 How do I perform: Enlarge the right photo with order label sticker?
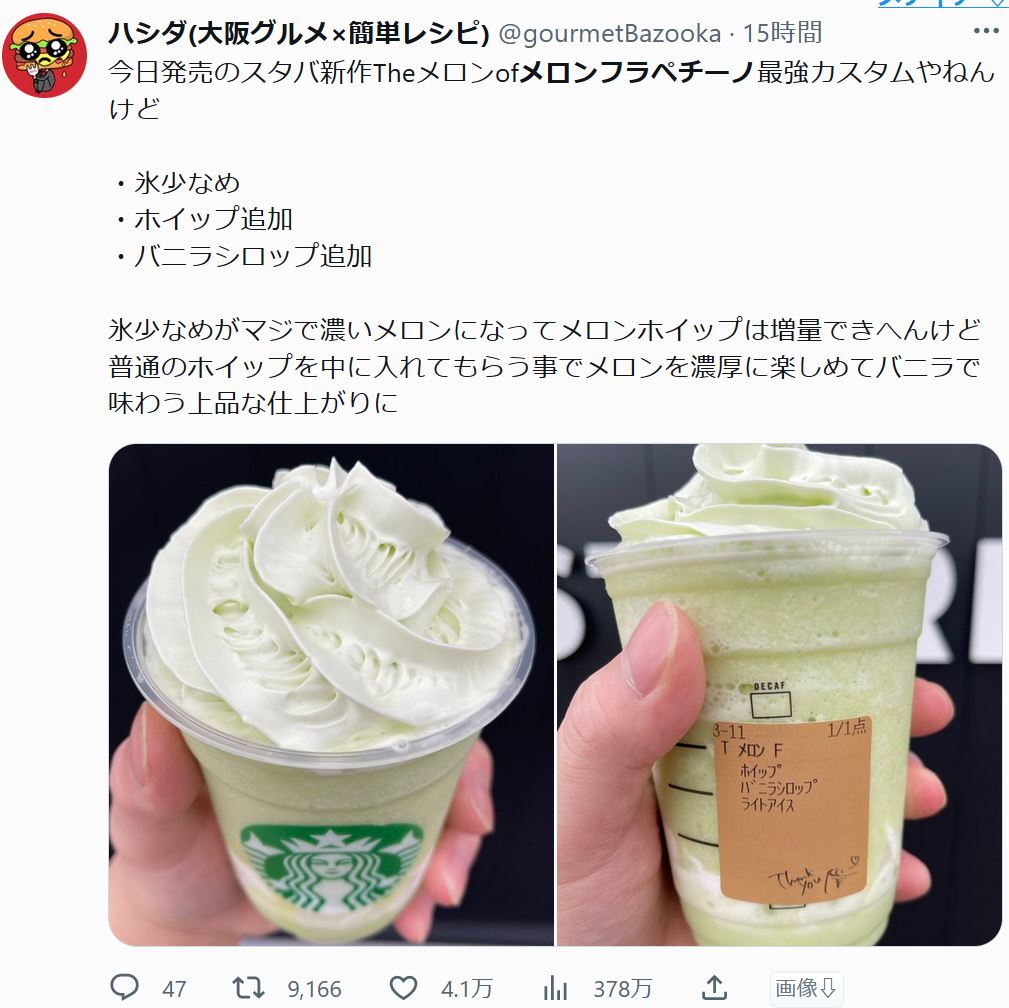(779, 695)
